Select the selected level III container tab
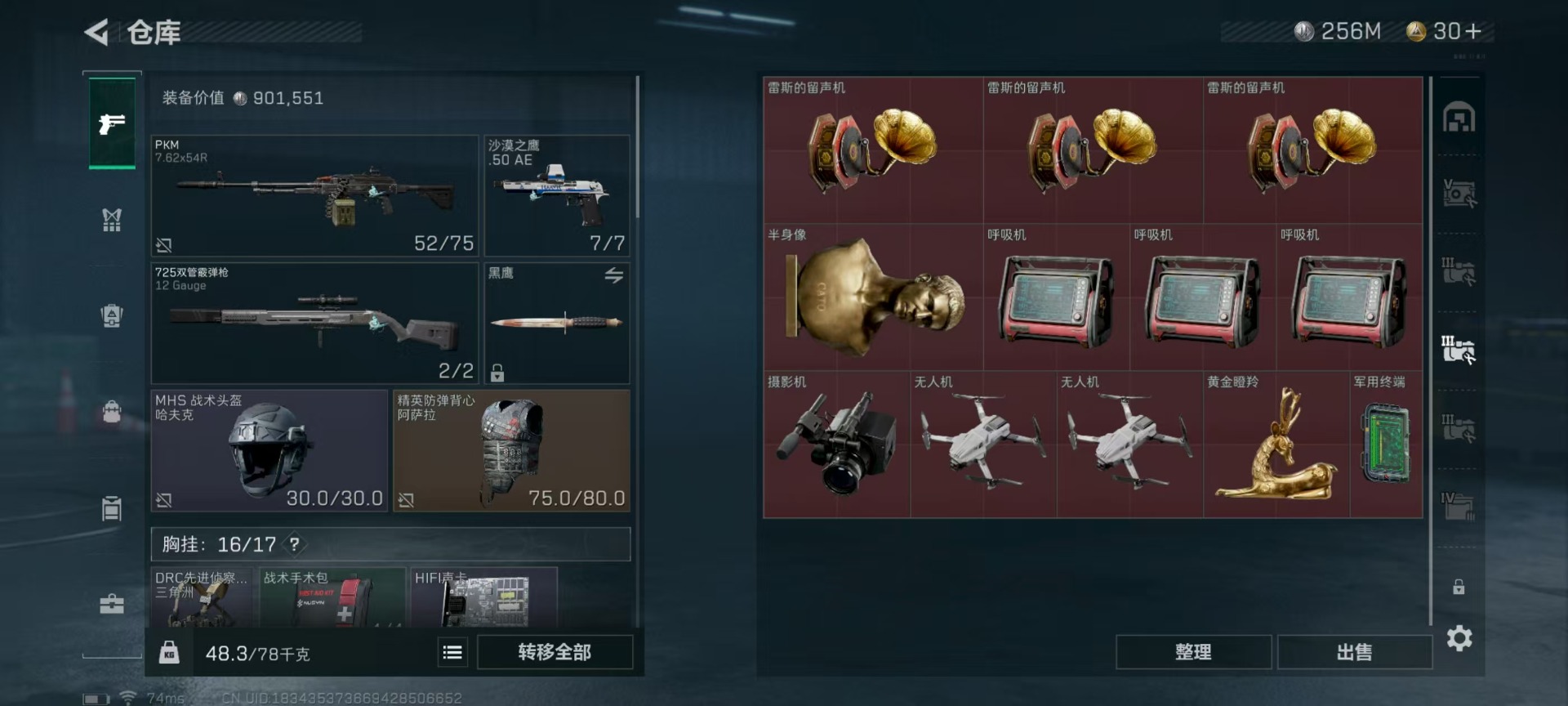 point(1459,350)
